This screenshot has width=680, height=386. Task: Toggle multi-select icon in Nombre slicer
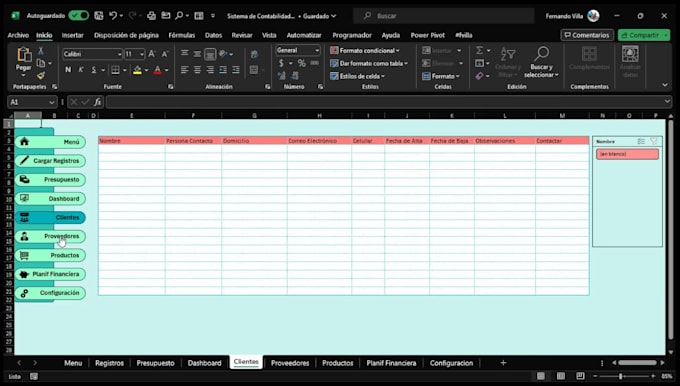point(641,141)
